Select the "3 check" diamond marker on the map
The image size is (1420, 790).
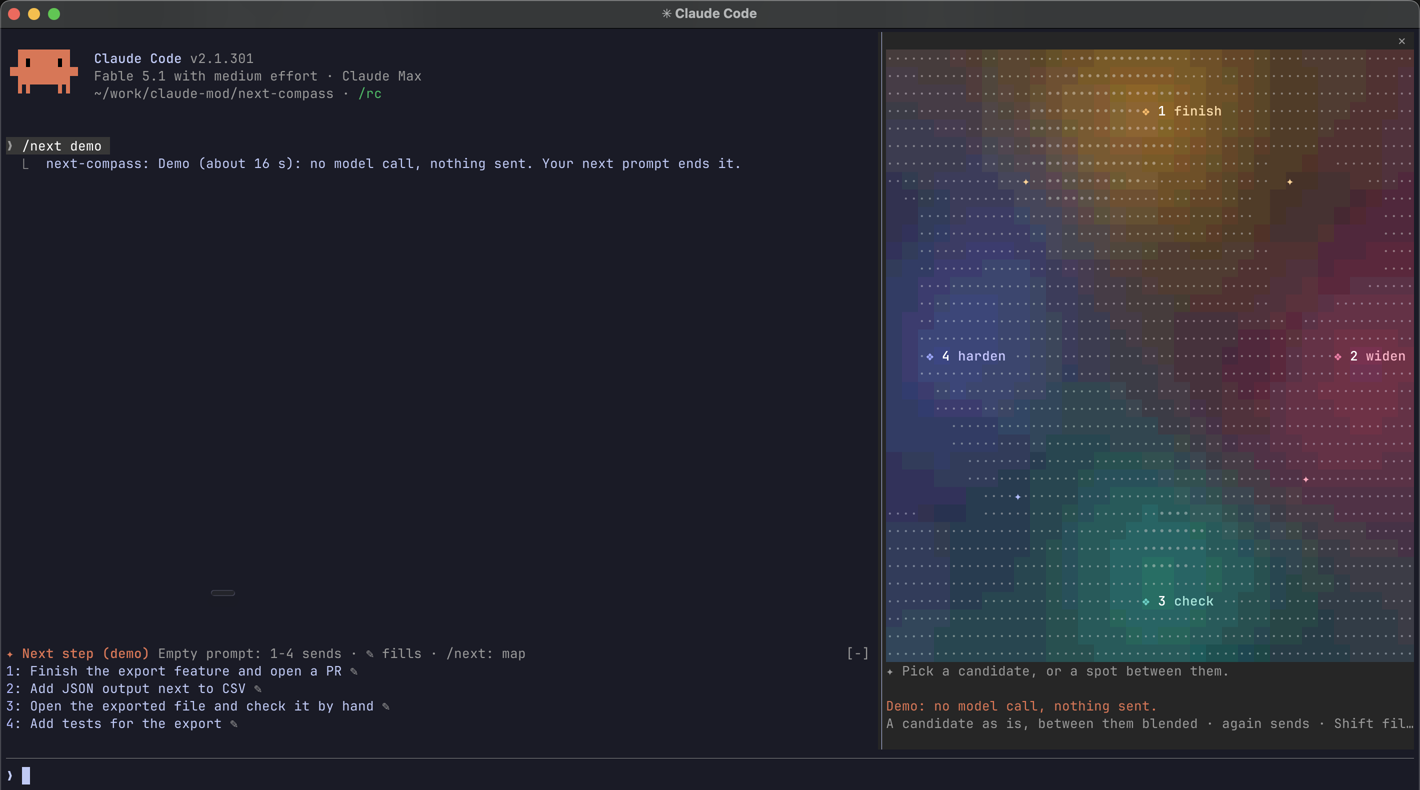[1146, 602]
